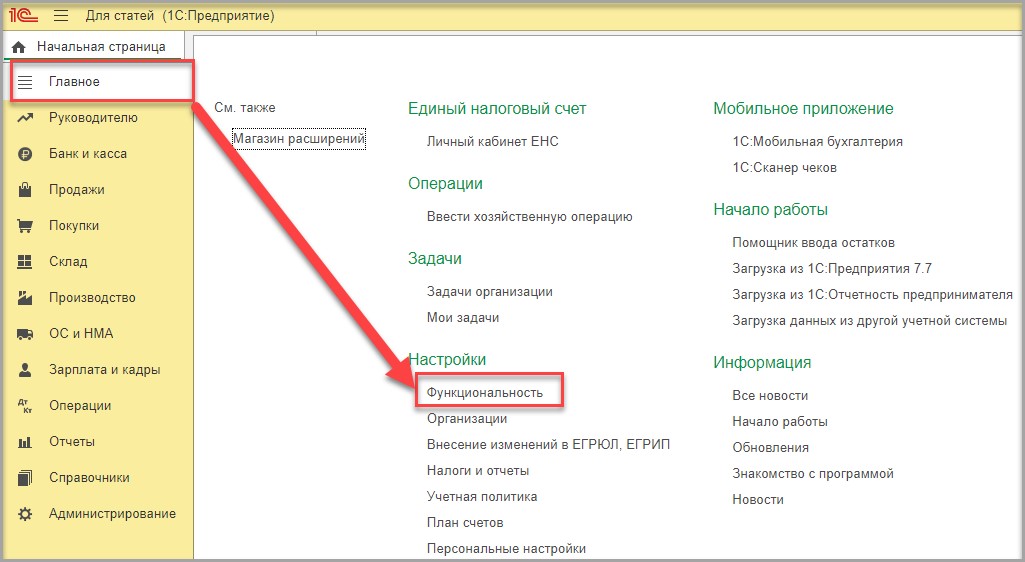This screenshot has height=562, width=1025.
Task: Open Загрузка данных из другой учетной системы
Action: point(869,321)
